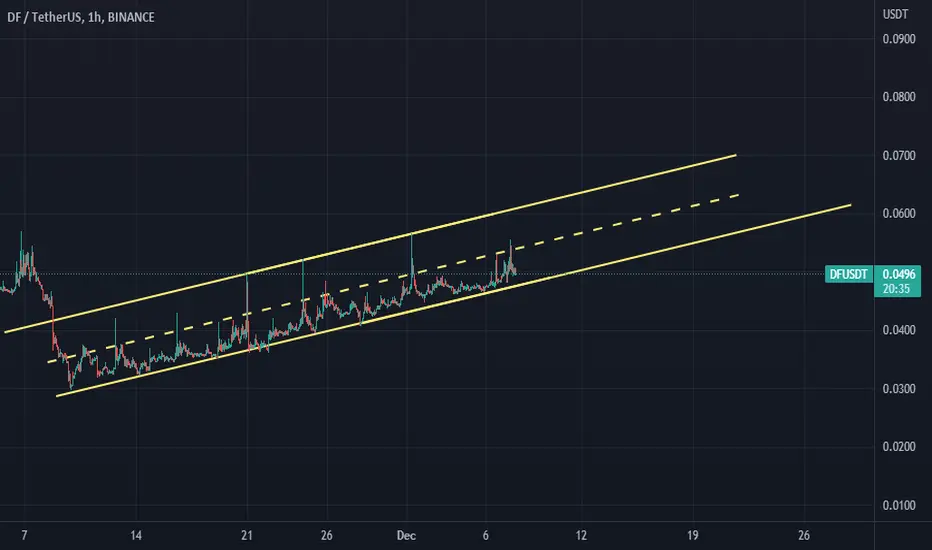The height and width of the screenshot is (550, 932).
Task: Click the 0.0496 current price label
Action: (x=898, y=274)
